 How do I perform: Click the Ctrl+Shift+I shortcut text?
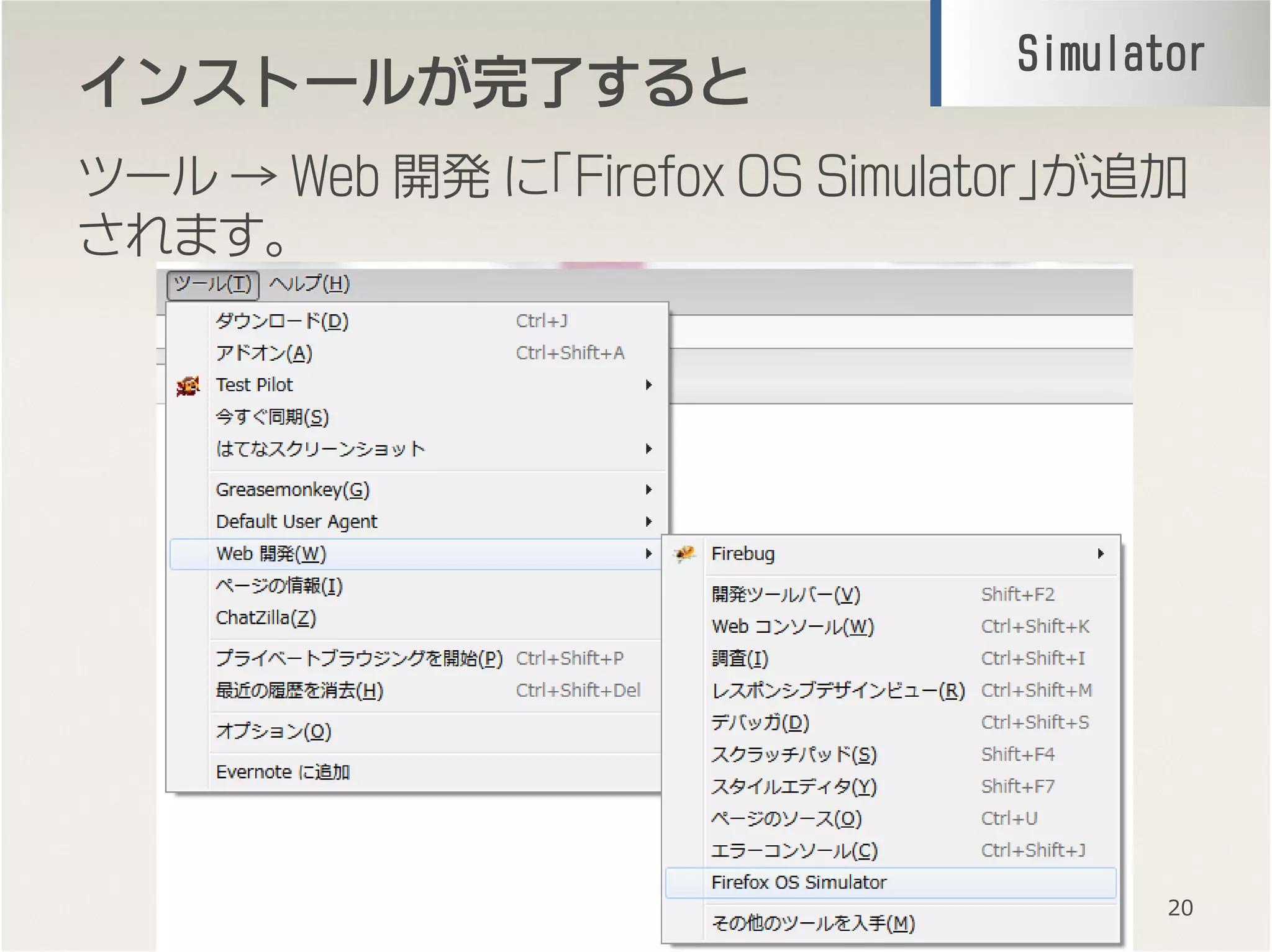1033,658
